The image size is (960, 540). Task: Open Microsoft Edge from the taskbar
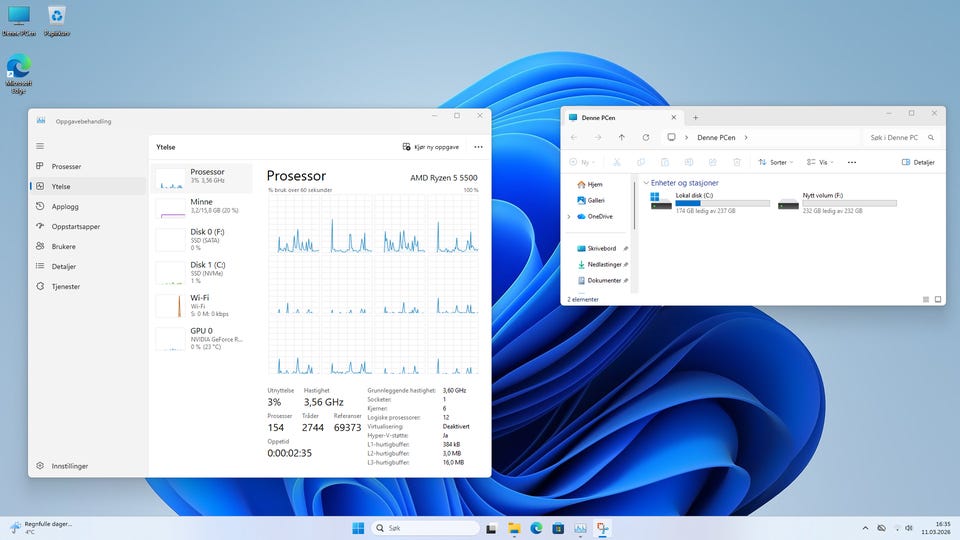coord(536,528)
